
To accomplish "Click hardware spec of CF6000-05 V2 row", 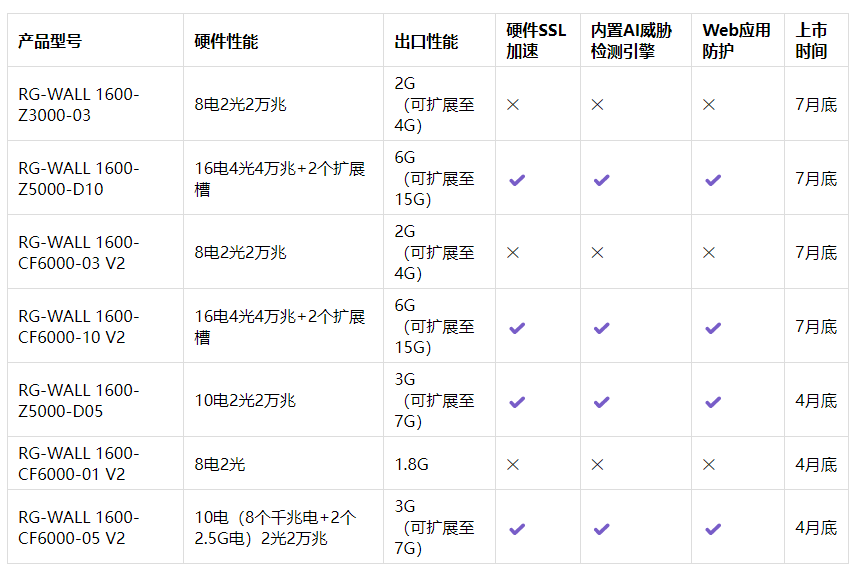I will point(275,527).
